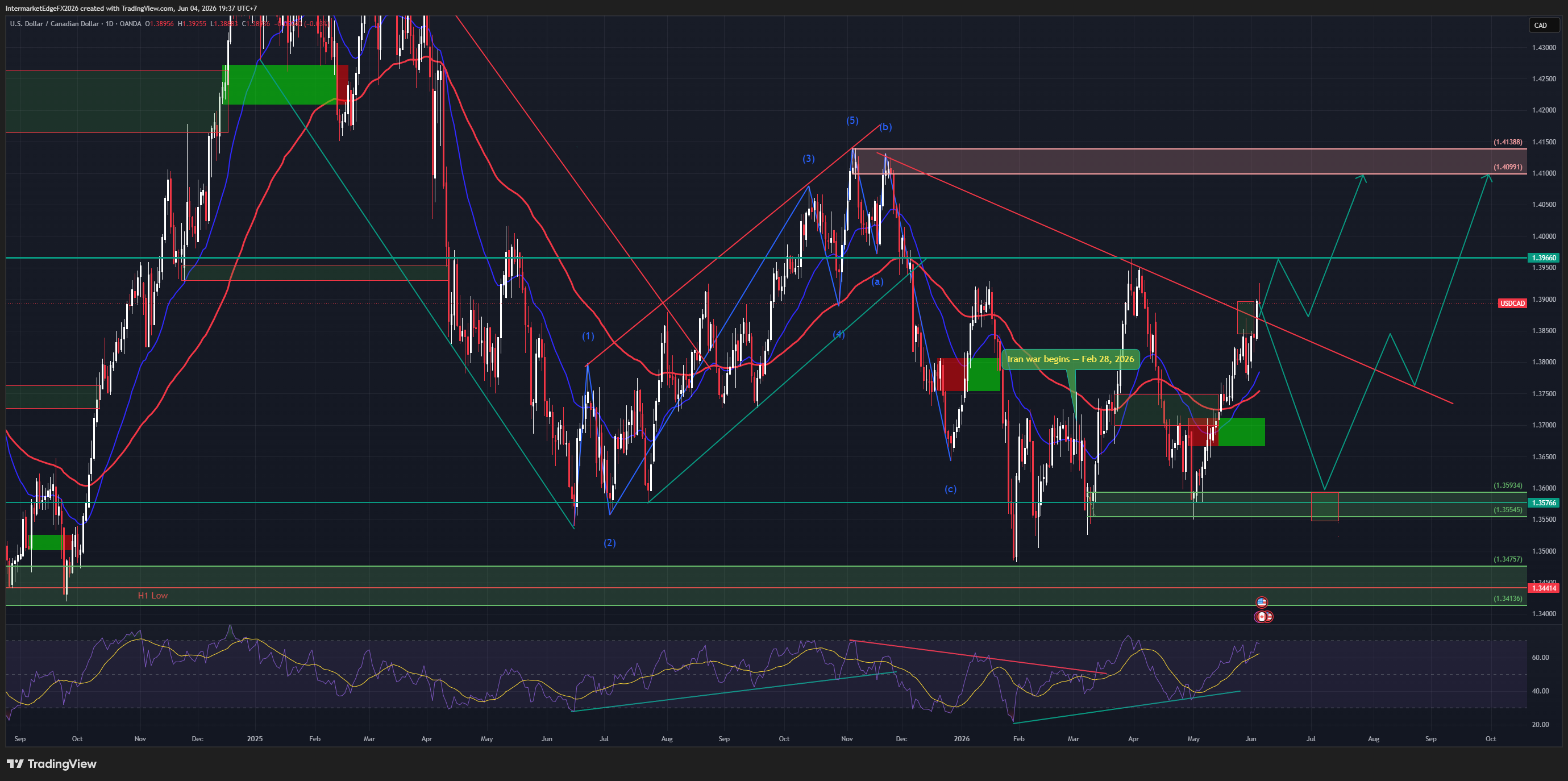Click the upper US flag economic event icon
This screenshot has width=1568, height=781.
pos(1261,603)
